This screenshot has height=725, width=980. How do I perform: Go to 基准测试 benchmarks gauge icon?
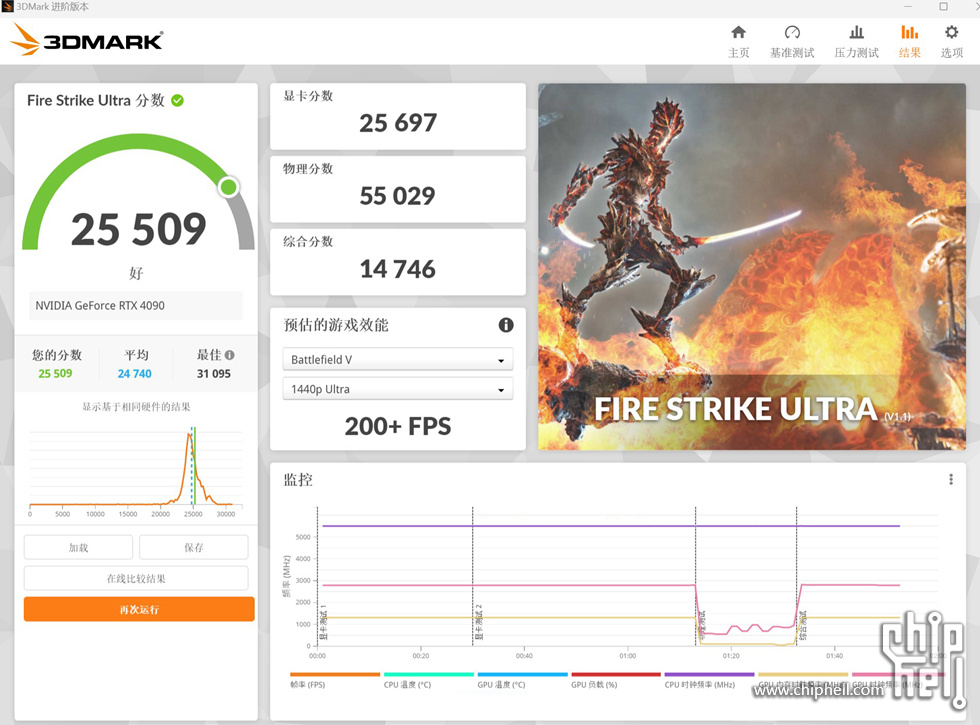click(x=792, y=33)
